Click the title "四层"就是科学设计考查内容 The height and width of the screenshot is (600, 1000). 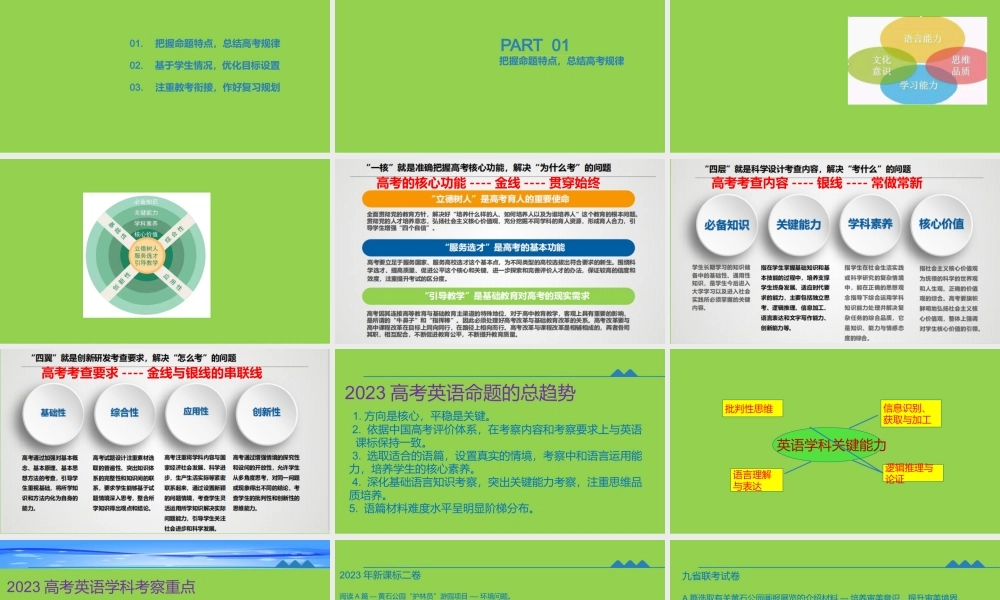pos(807,169)
